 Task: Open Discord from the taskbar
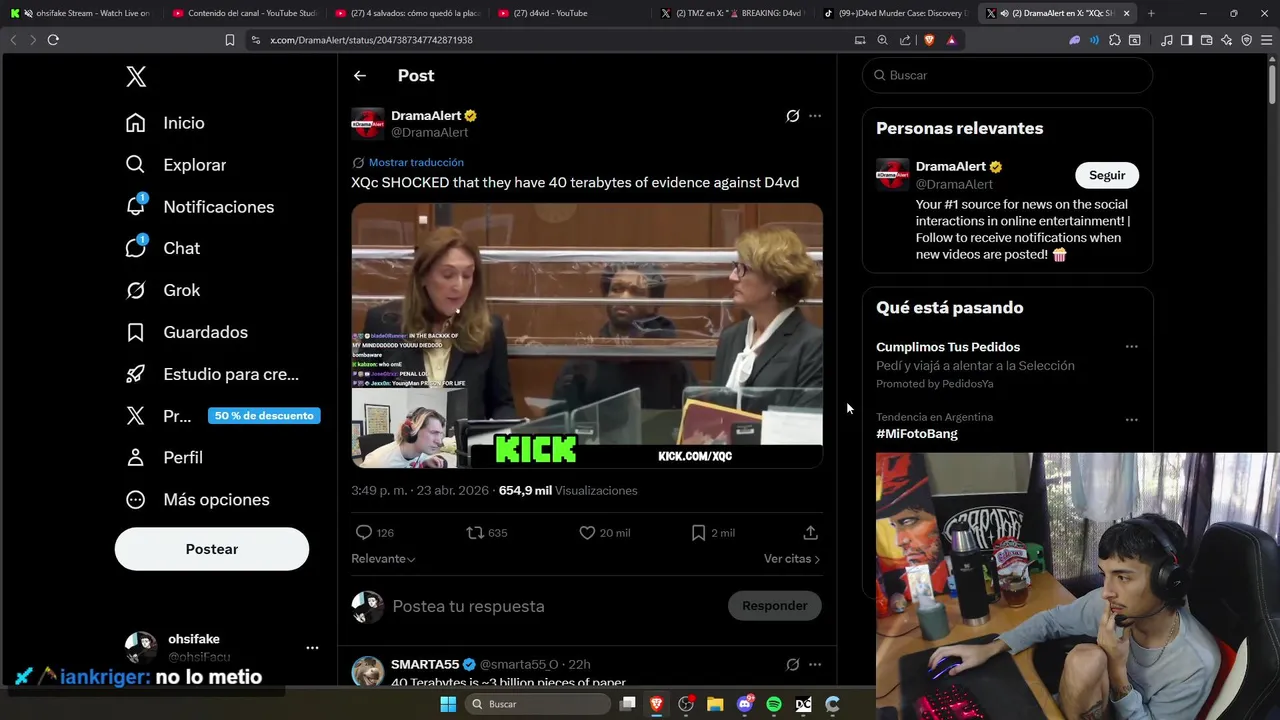pyautogui.click(x=745, y=704)
